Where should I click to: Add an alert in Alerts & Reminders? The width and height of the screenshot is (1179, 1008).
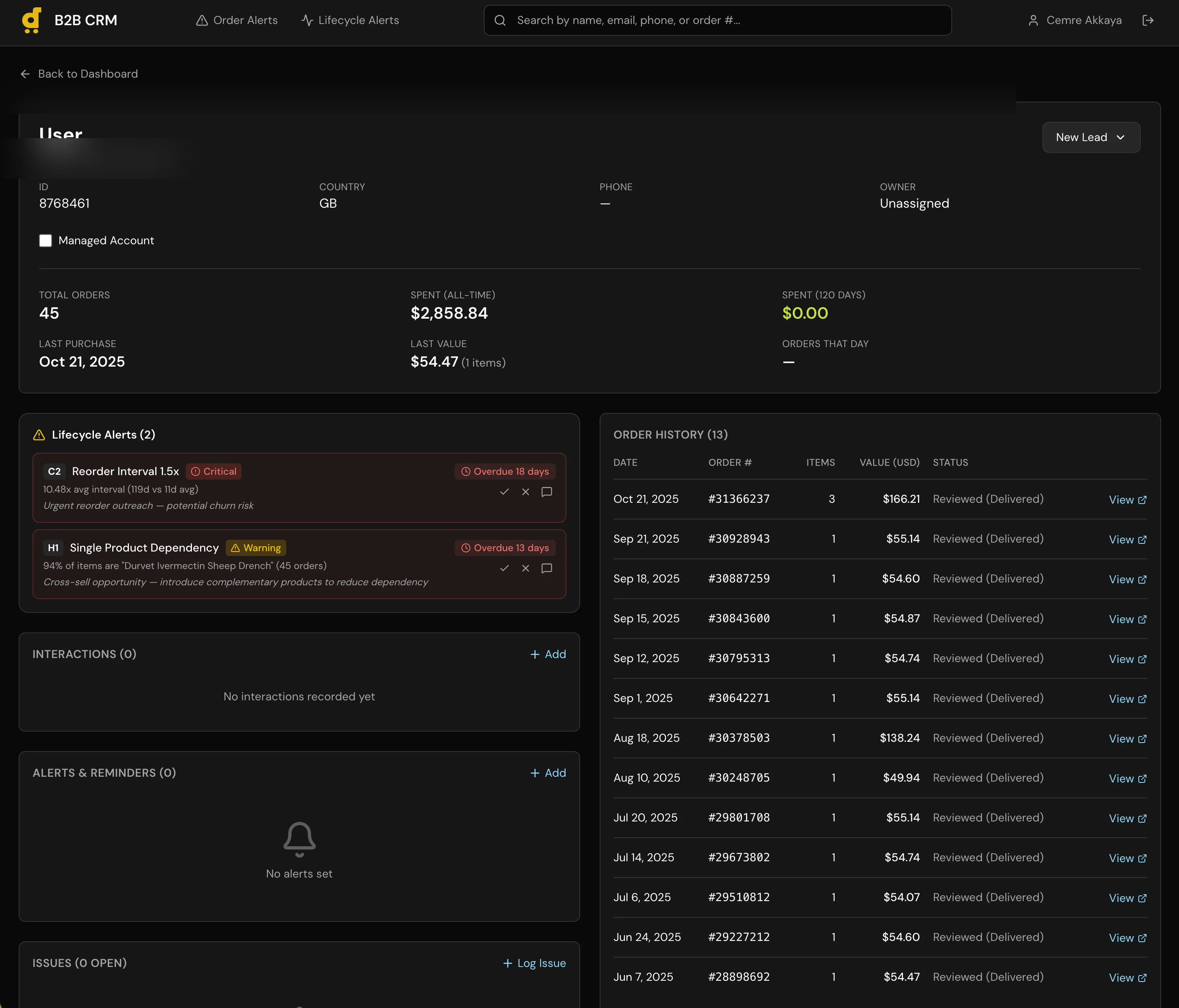548,773
